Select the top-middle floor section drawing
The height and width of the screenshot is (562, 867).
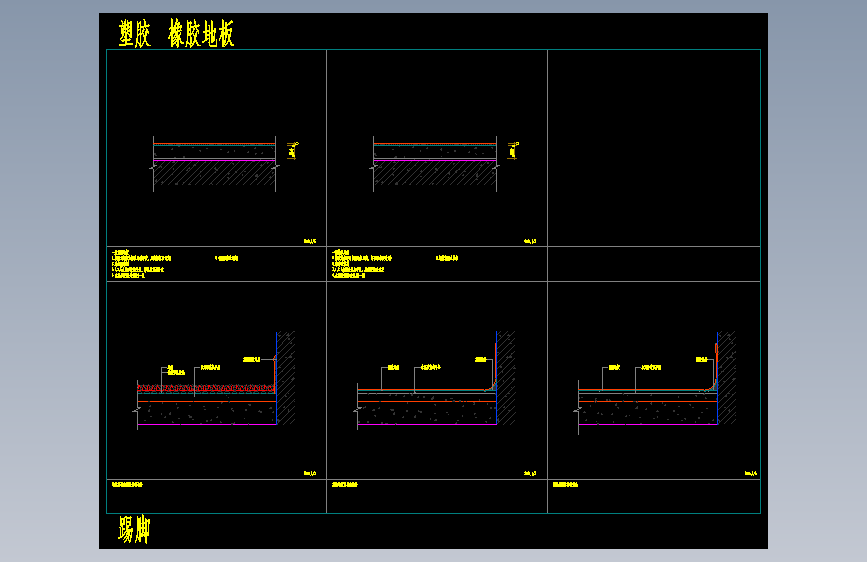click(x=435, y=164)
